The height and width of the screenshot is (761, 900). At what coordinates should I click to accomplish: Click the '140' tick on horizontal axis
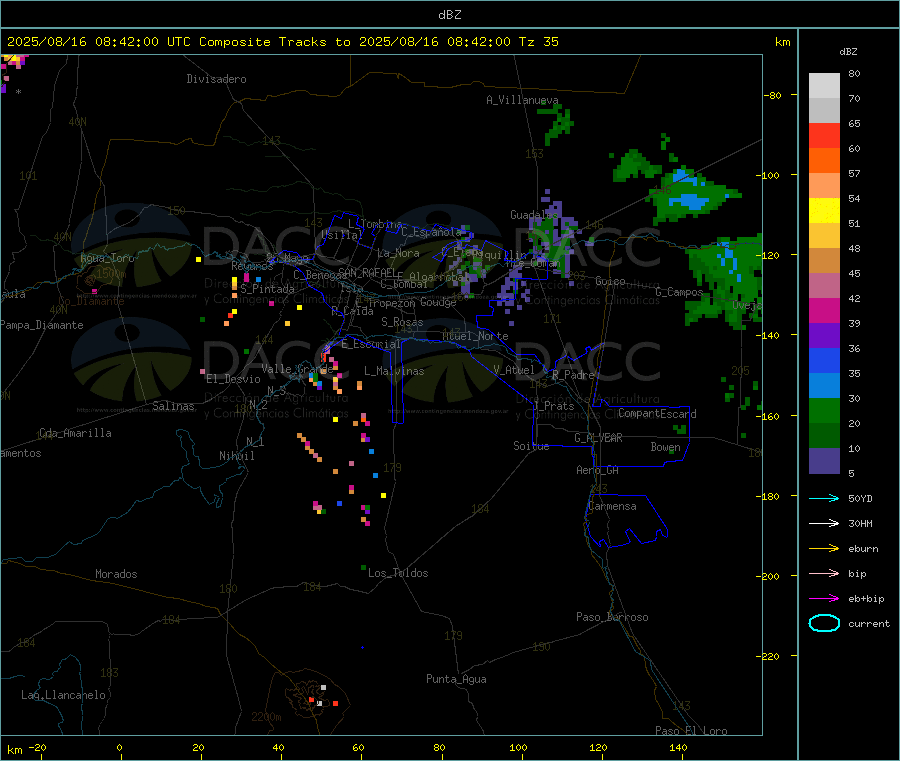pos(678,747)
